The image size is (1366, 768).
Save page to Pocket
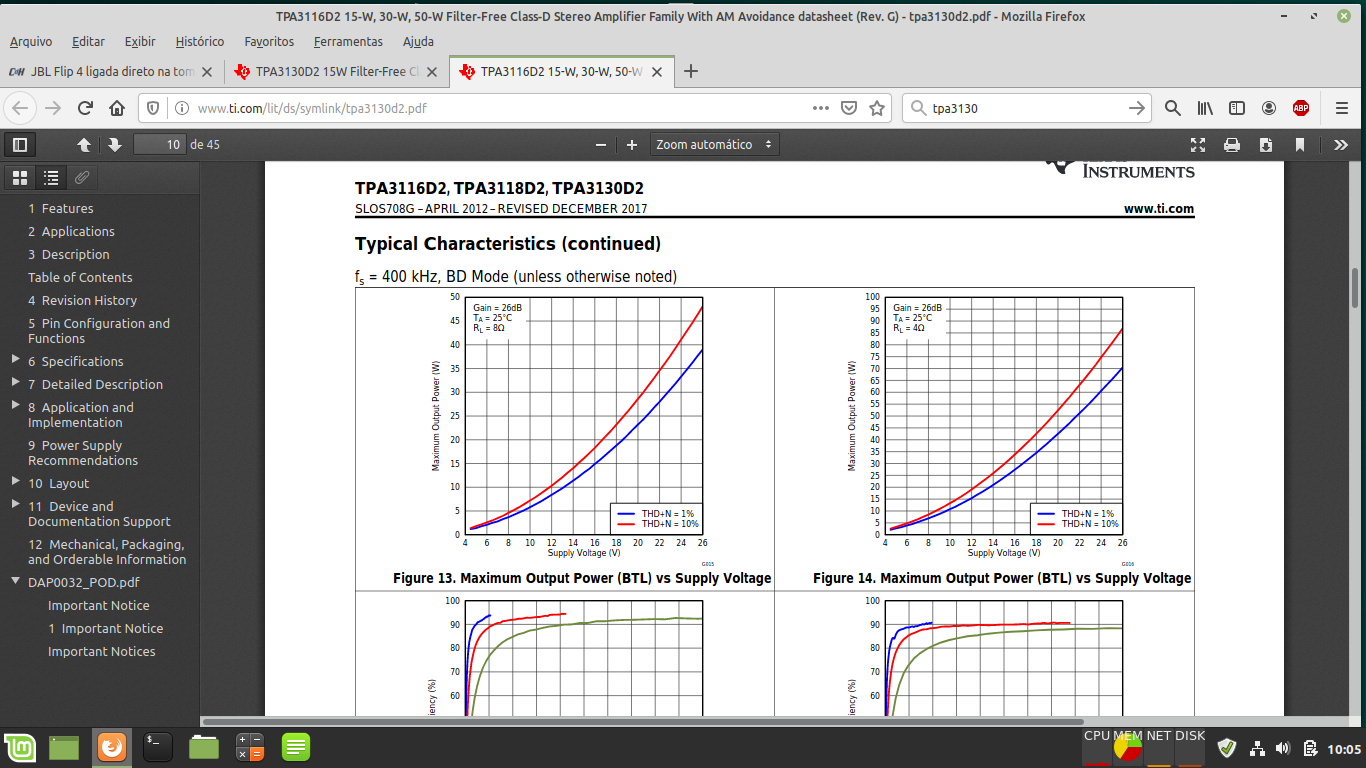point(848,108)
